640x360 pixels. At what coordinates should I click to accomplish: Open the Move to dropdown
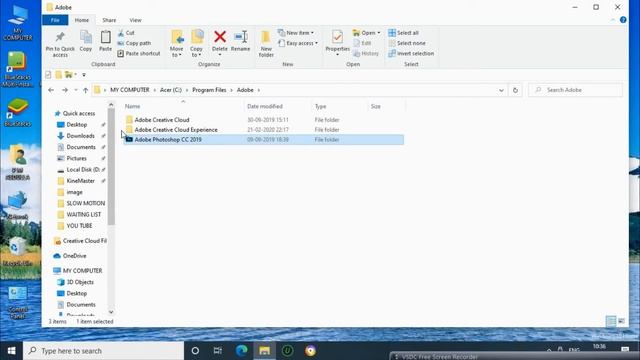pyautogui.click(x=177, y=43)
